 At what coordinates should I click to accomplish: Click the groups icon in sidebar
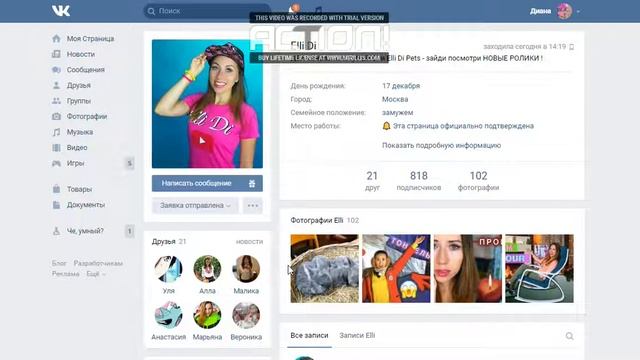pos(56,101)
